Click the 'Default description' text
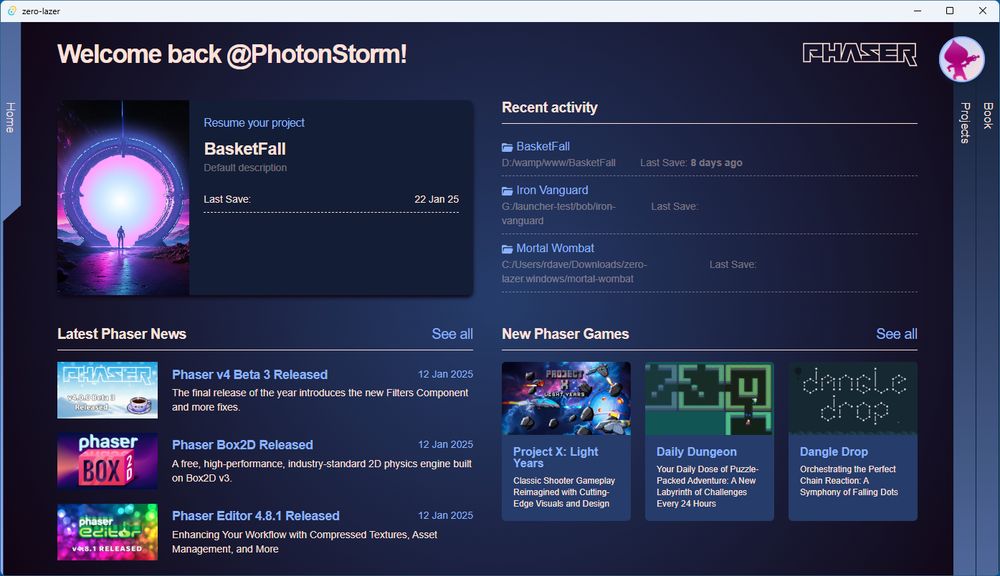Image resolution: width=1000 pixels, height=576 pixels. (x=246, y=168)
